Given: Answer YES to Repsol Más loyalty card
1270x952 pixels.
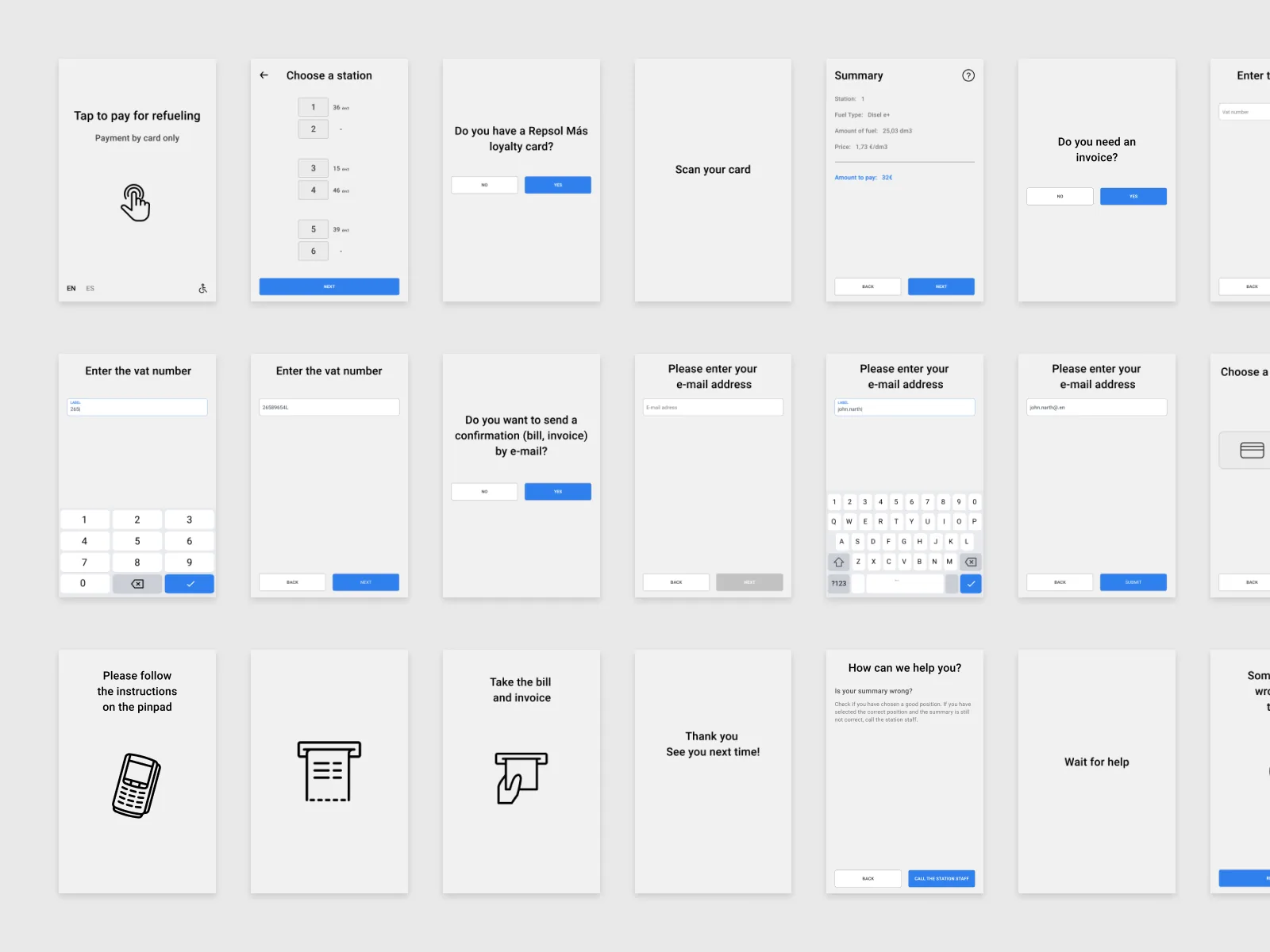Looking at the screenshot, I should tap(558, 185).
